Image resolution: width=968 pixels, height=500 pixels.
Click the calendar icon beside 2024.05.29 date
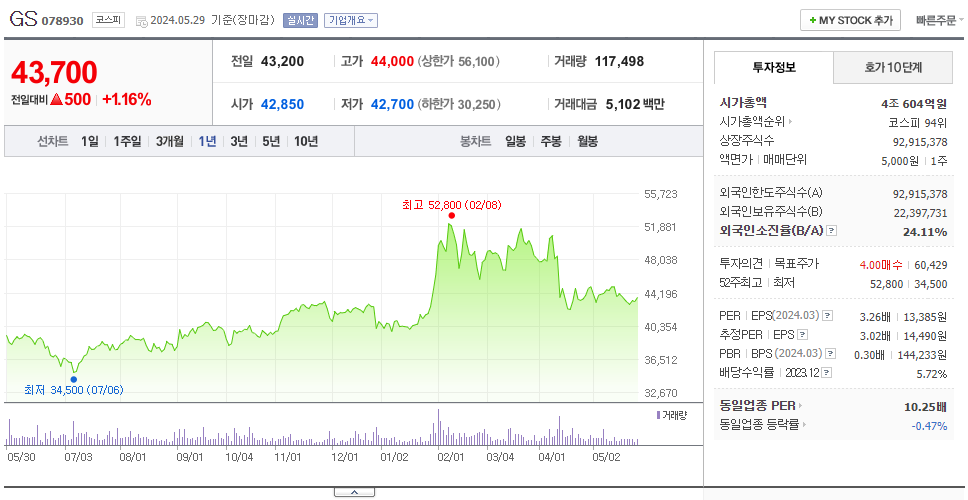[141, 21]
